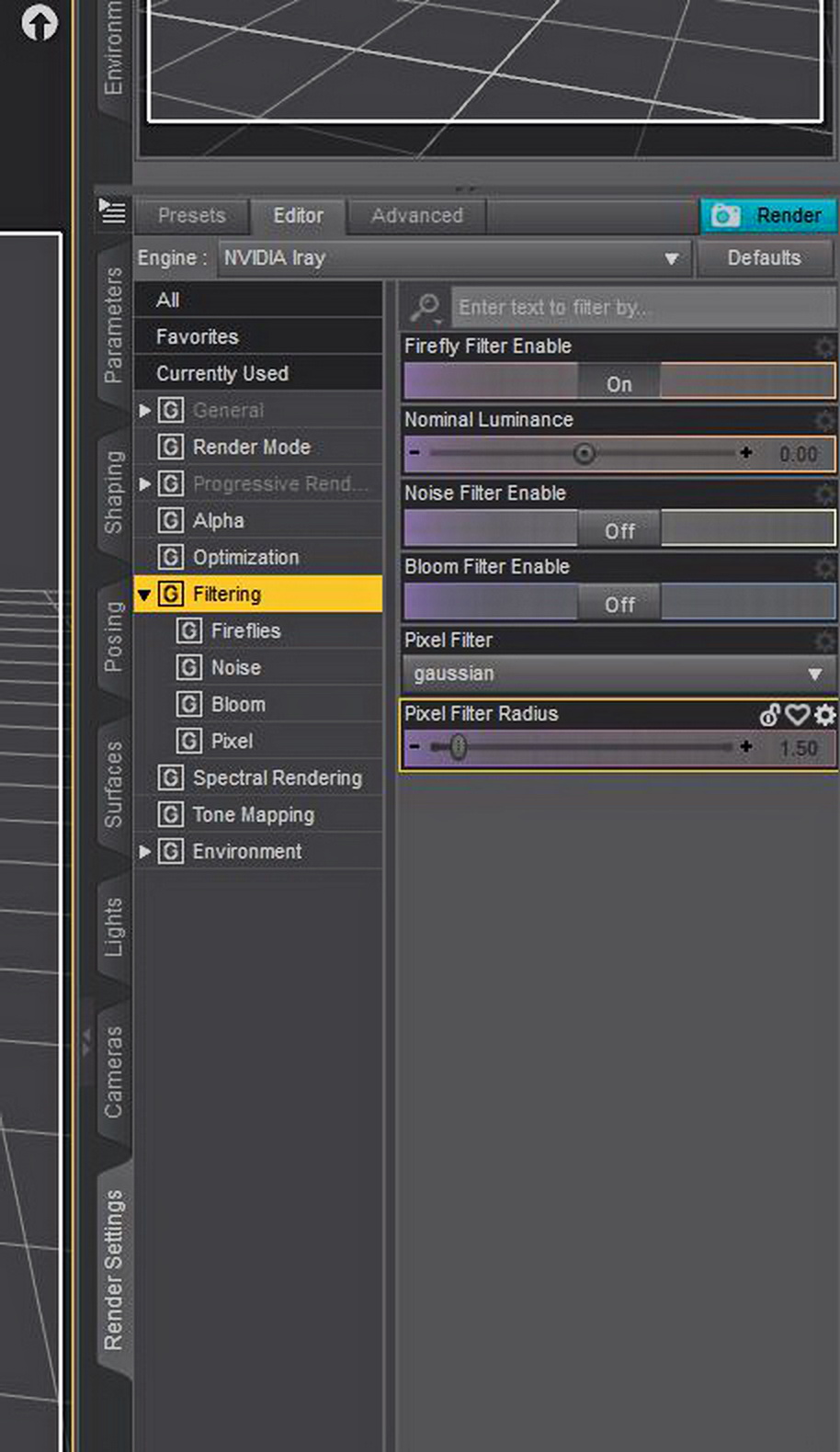Open the Cameras side tab

[114, 1072]
